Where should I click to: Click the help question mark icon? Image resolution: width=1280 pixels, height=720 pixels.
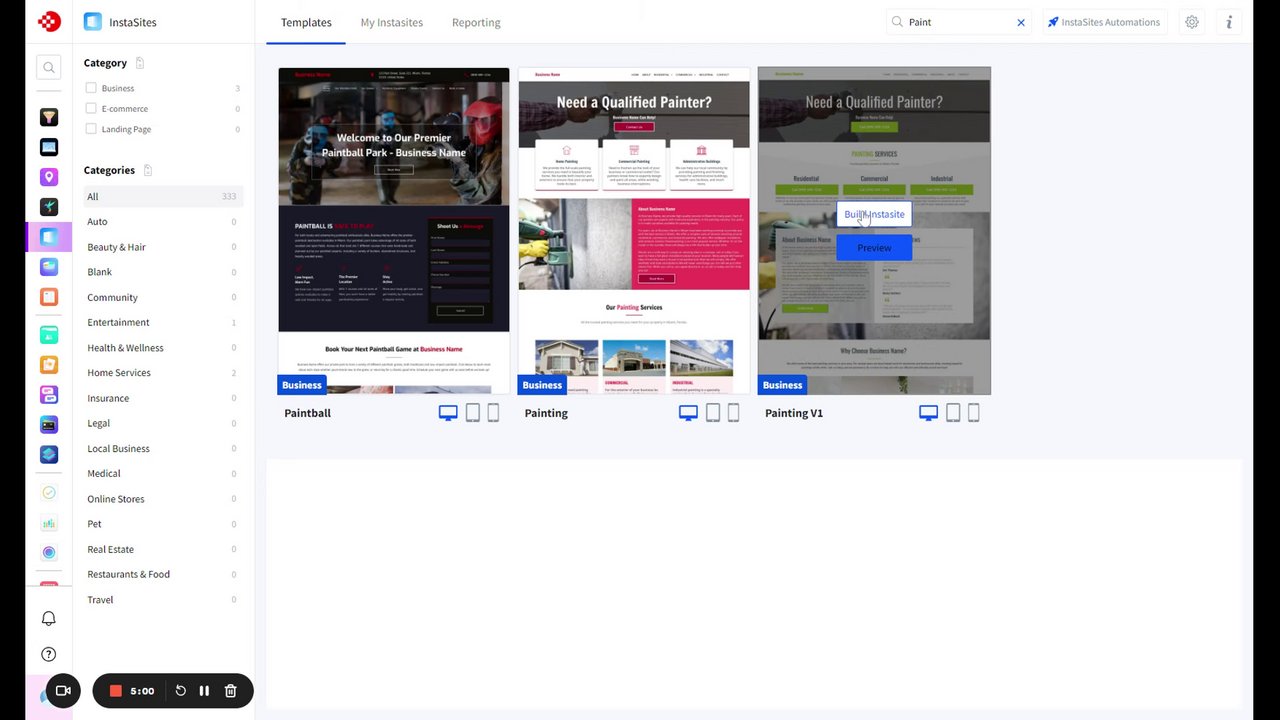tap(48, 655)
